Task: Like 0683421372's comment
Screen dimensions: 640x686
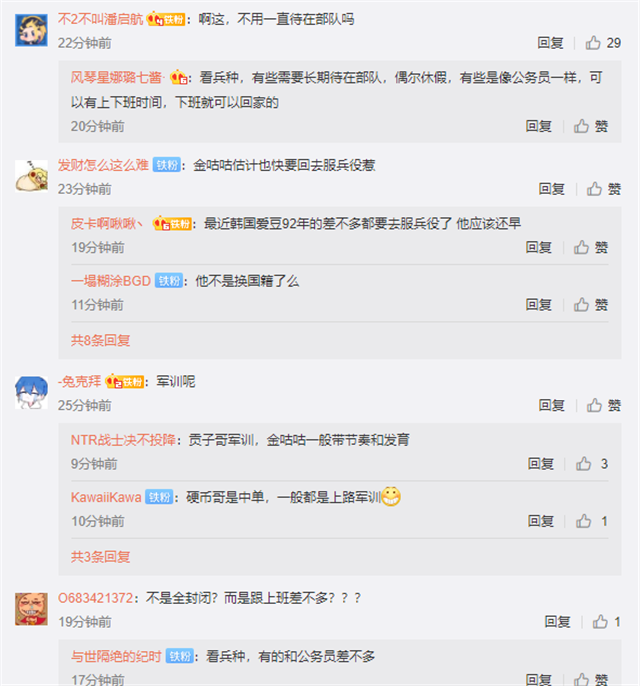Action: pyautogui.click(x=606, y=622)
